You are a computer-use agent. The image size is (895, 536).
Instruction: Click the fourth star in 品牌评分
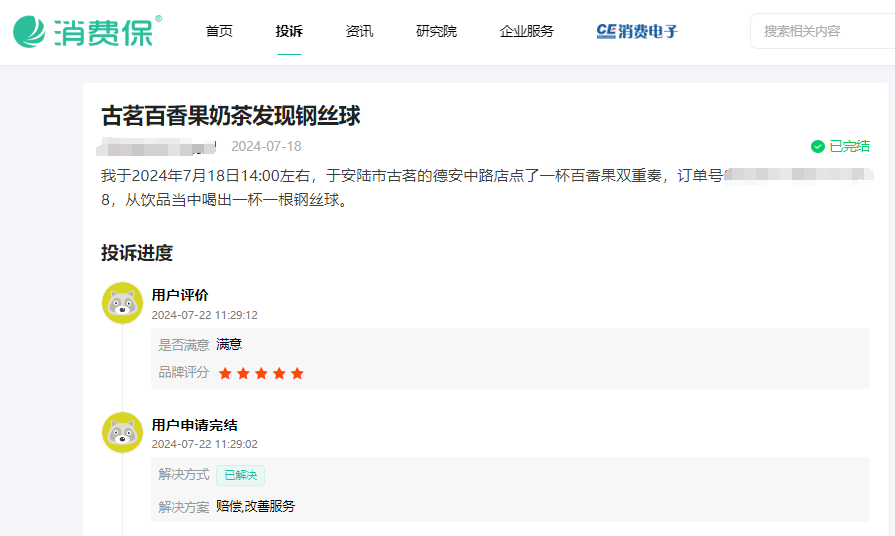click(x=279, y=373)
